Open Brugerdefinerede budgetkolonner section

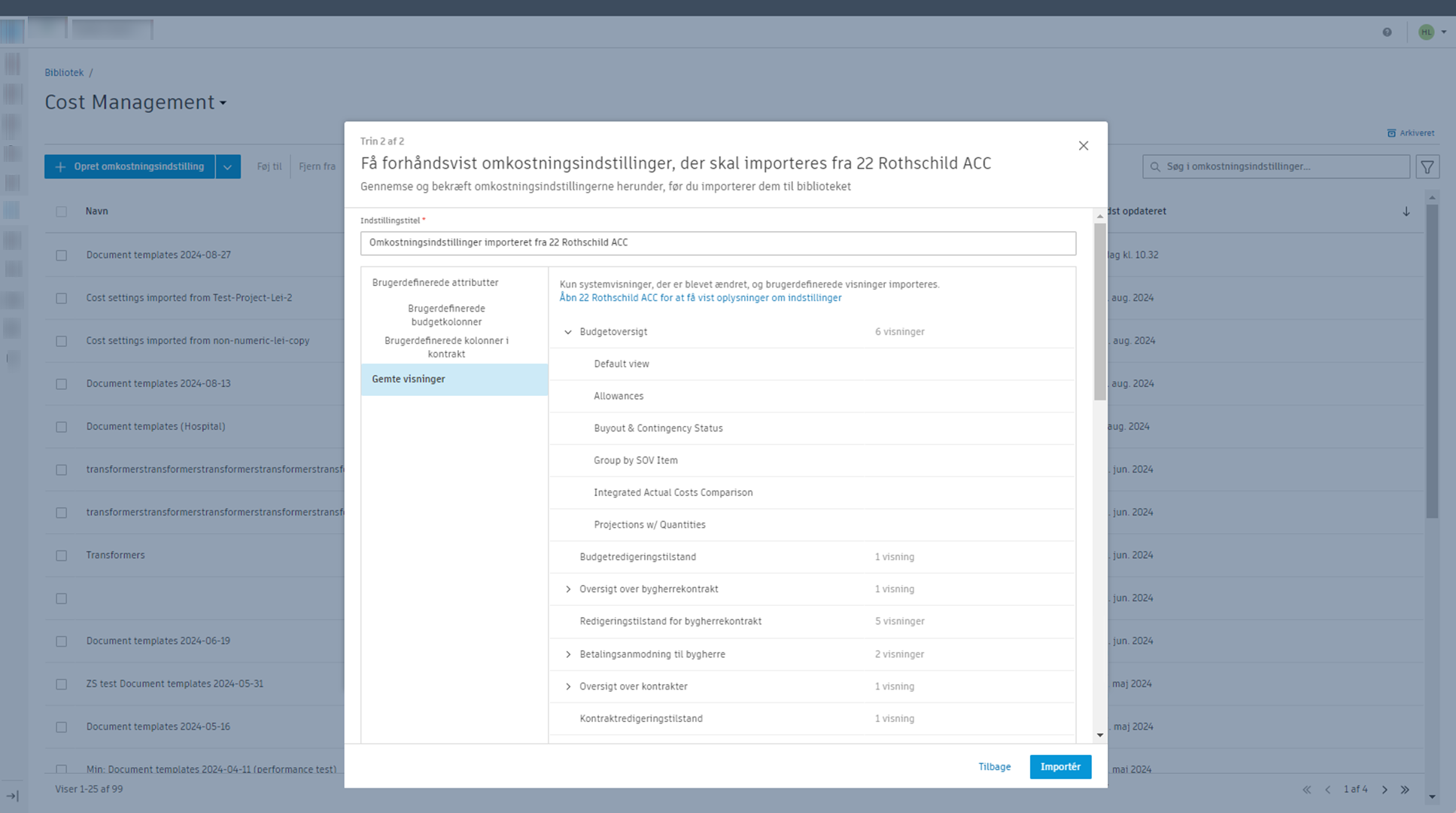pos(446,315)
